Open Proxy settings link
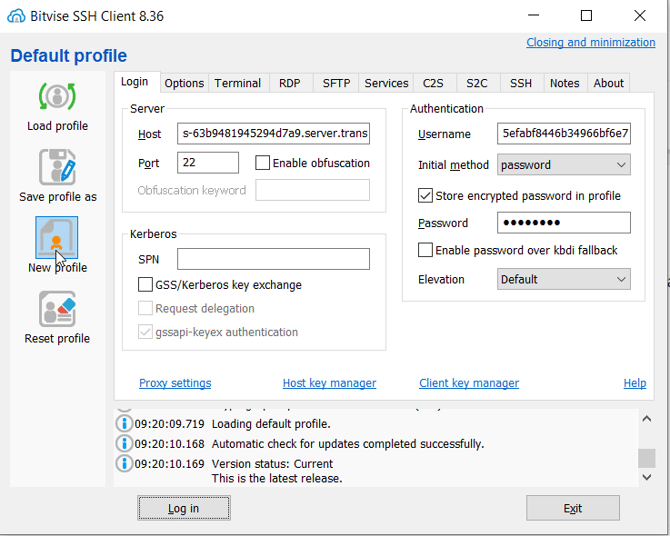The image size is (670, 536). [x=175, y=383]
